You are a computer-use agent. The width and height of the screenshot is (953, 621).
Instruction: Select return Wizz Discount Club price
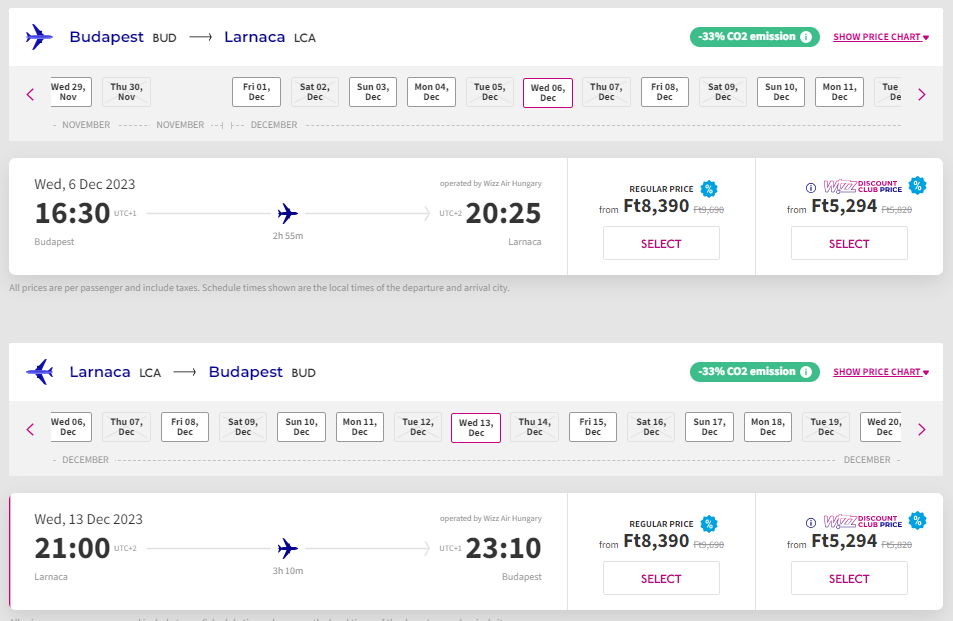(x=849, y=579)
